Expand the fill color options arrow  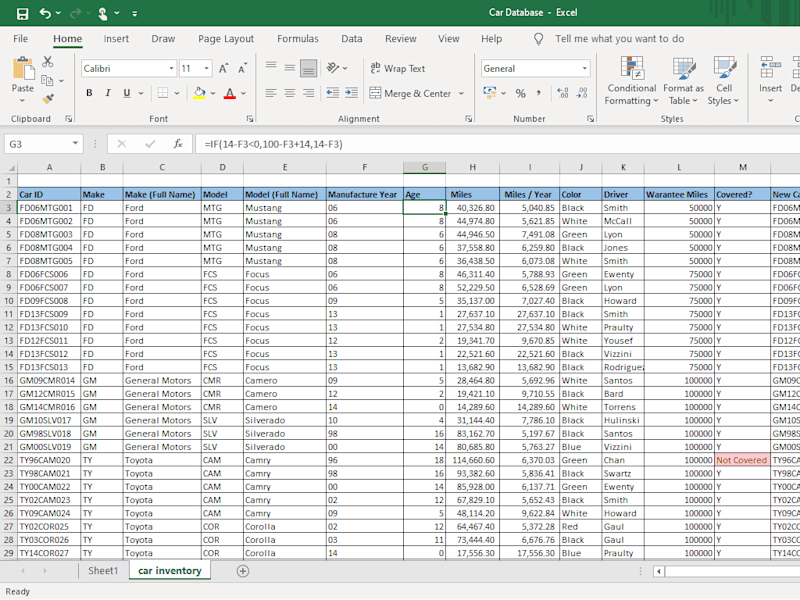click(213, 93)
